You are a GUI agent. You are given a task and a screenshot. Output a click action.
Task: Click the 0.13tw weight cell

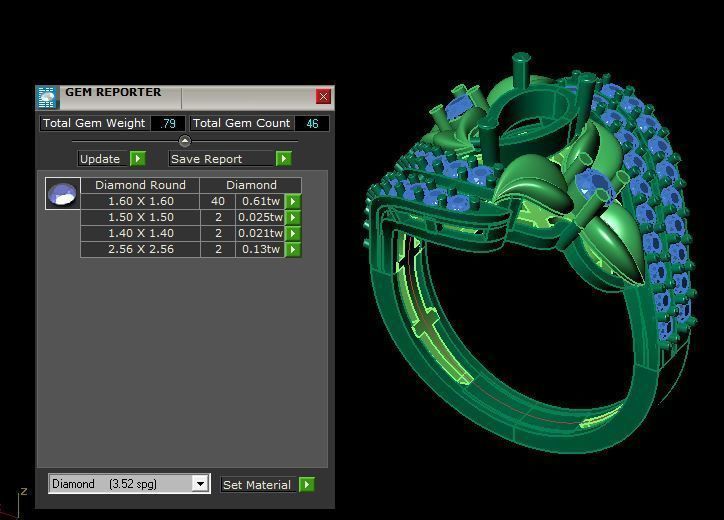pyautogui.click(x=260, y=249)
